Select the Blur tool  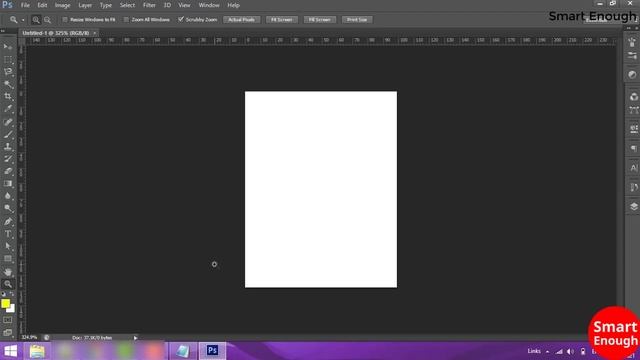tap(8, 196)
